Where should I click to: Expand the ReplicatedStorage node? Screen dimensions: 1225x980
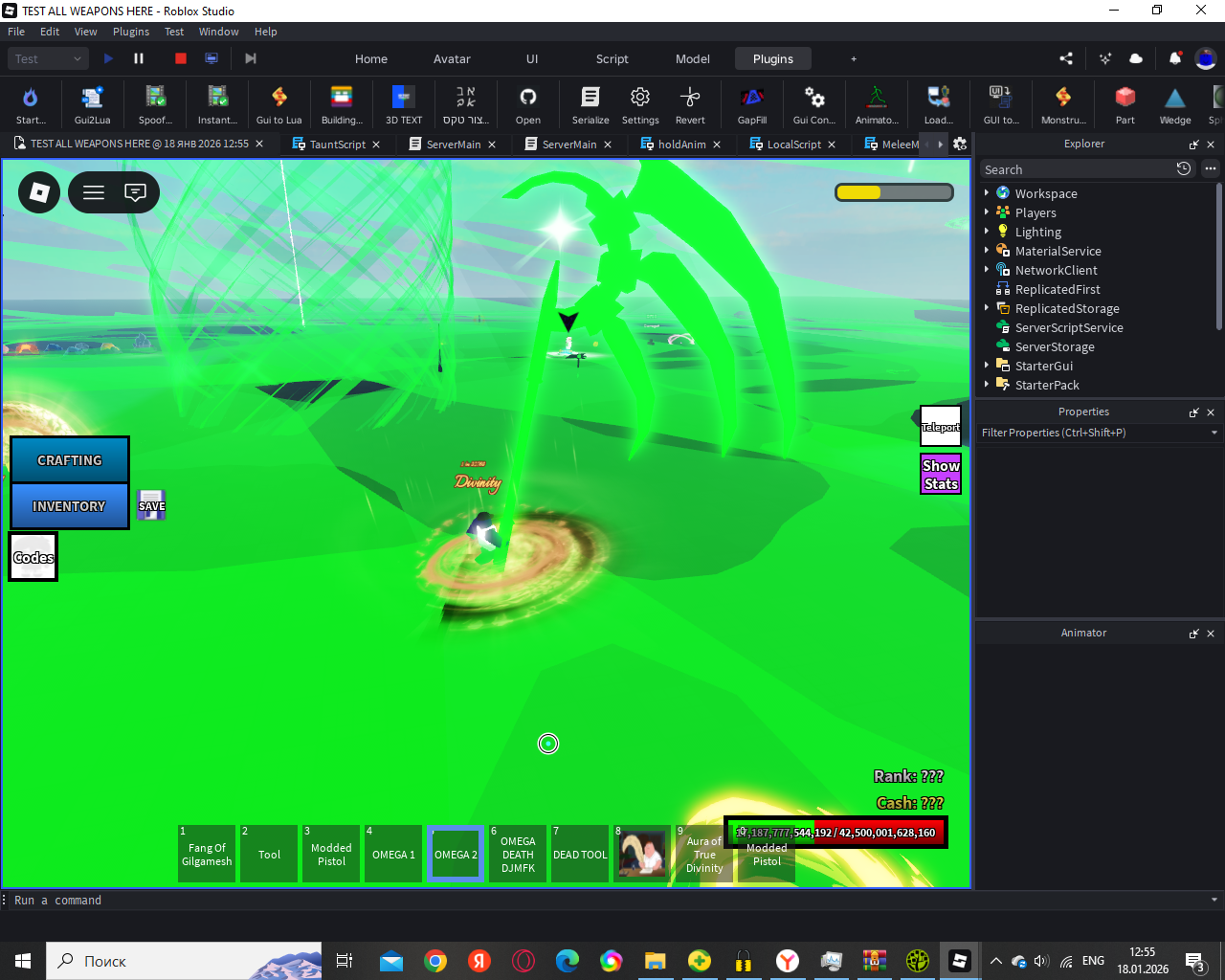click(987, 307)
